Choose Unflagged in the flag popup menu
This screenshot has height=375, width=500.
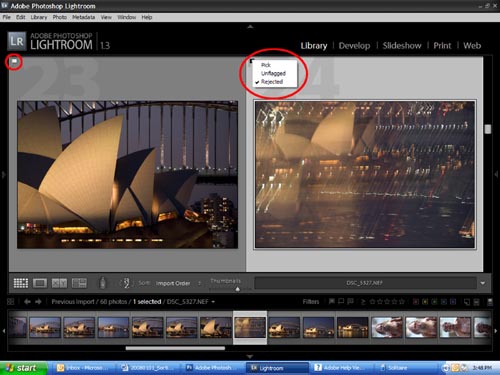pos(273,73)
